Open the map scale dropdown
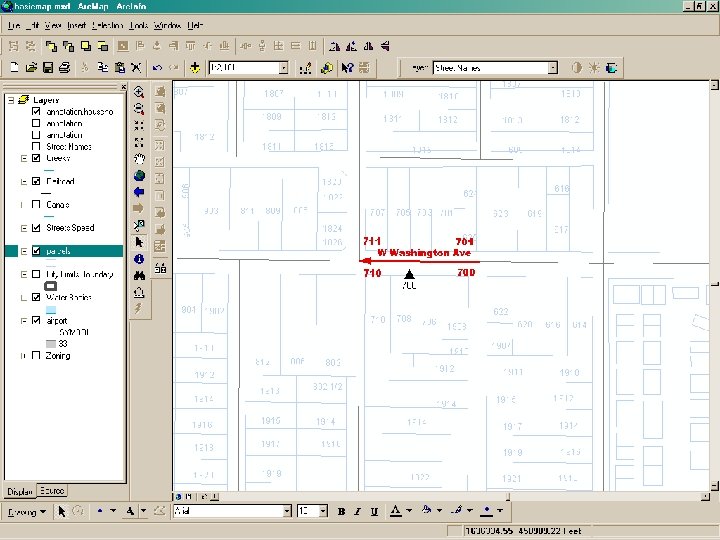This screenshot has width=720, height=540. [x=284, y=68]
